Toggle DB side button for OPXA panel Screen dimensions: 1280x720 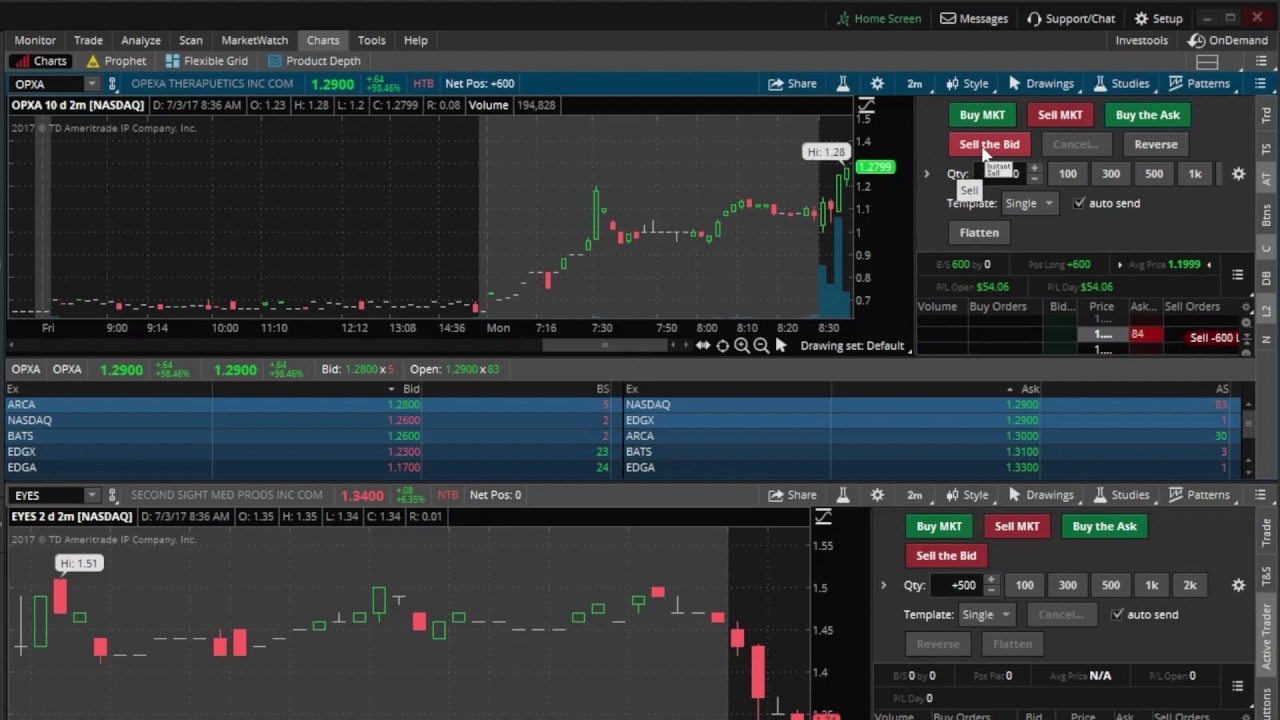point(1266,278)
